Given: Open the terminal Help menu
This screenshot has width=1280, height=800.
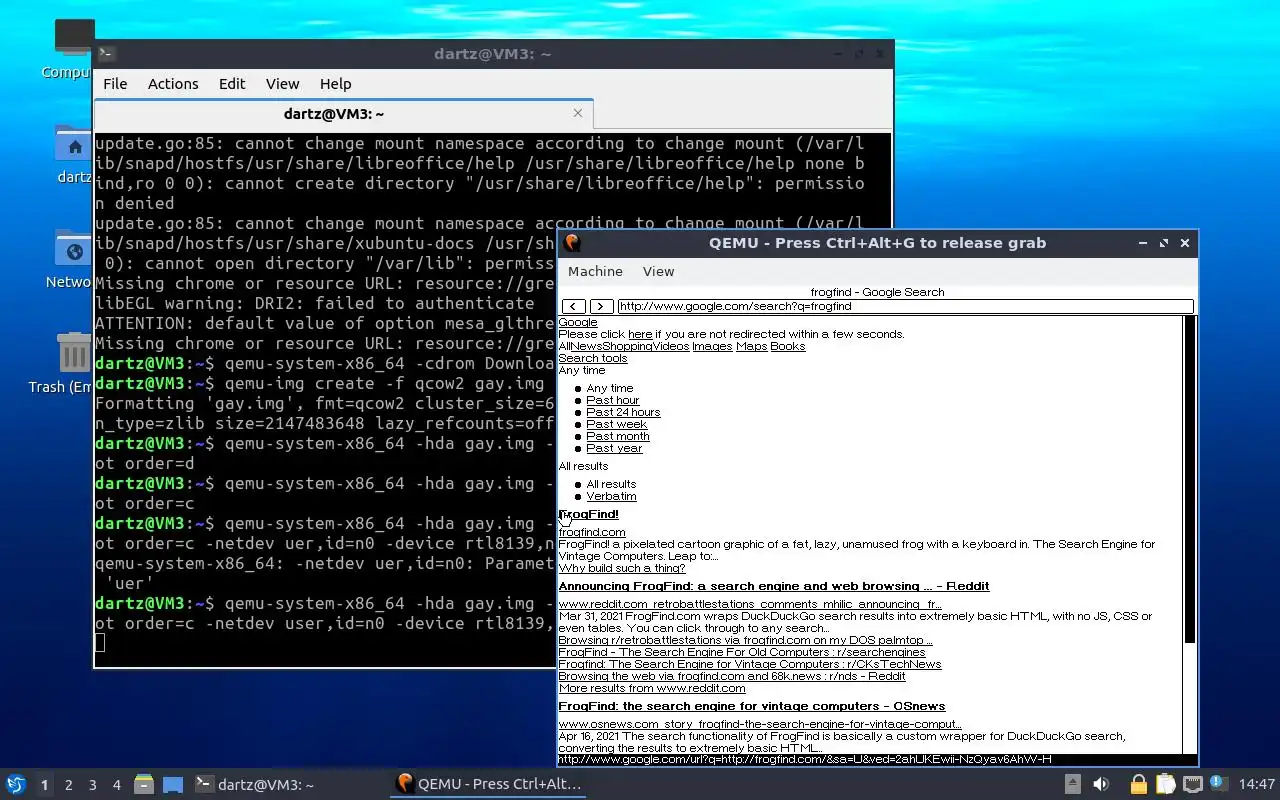Looking at the screenshot, I should click(335, 84).
